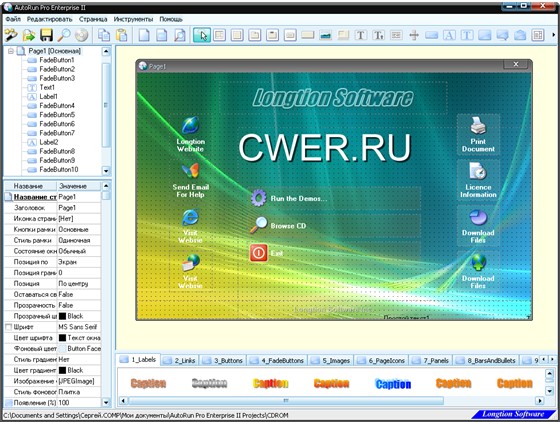This screenshot has height=422, width=560.
Task: Open the Инструменты menu
Action: (133, 19)
